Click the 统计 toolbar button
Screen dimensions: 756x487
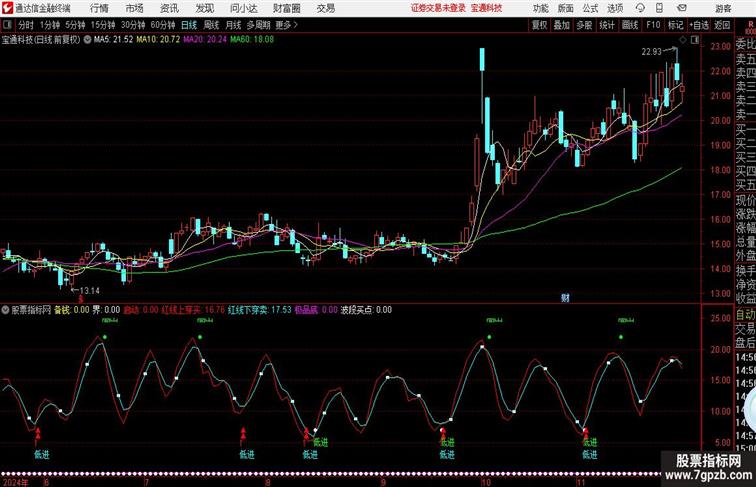pos(607,25)
